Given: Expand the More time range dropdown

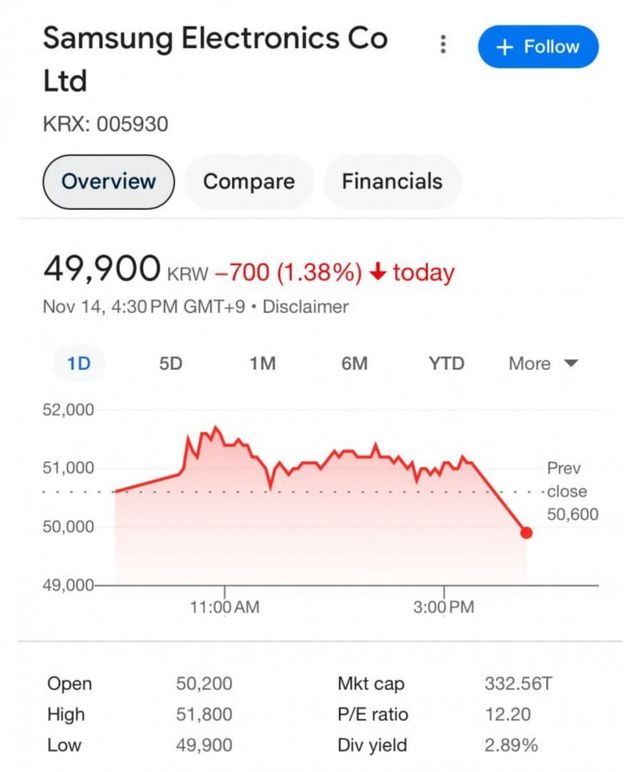Looking at the screenshot, I should 543,364.
